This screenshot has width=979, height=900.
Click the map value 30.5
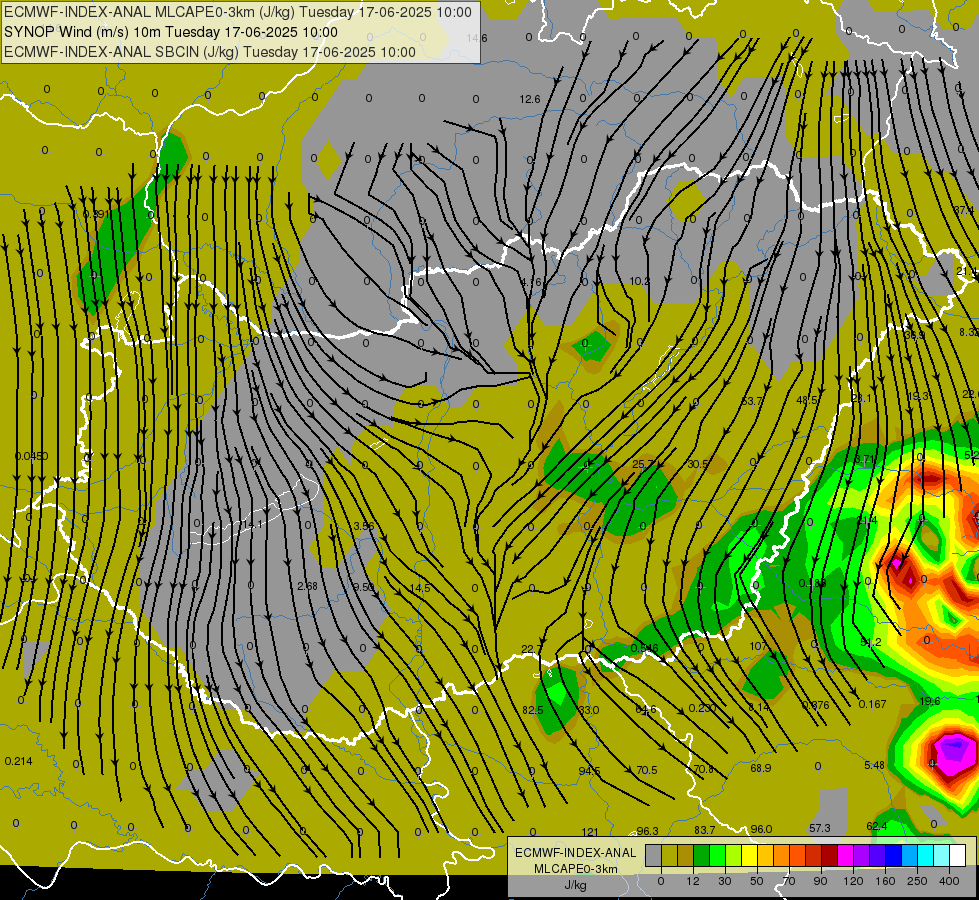[698, 464]
